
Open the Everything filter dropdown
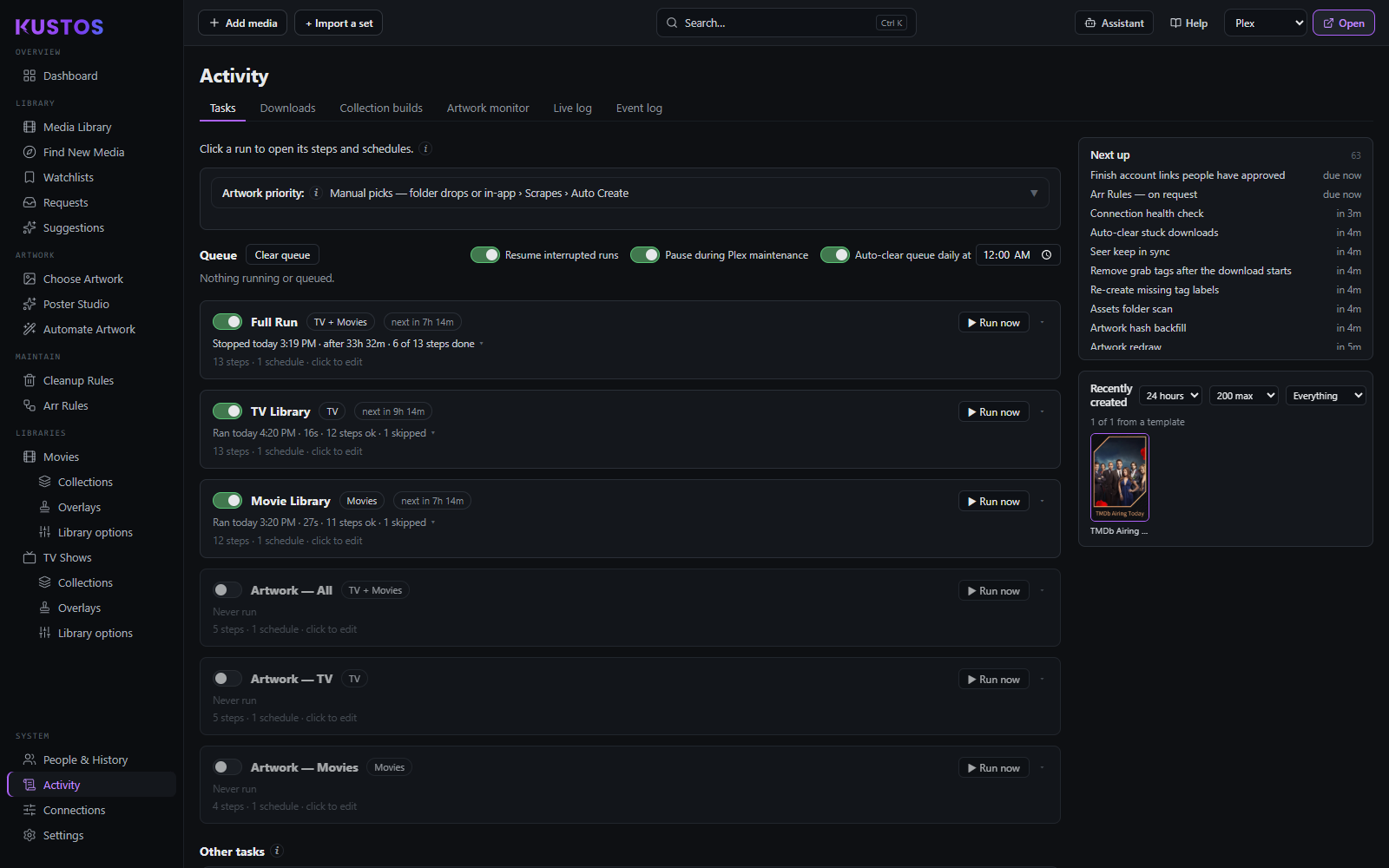1326,396
